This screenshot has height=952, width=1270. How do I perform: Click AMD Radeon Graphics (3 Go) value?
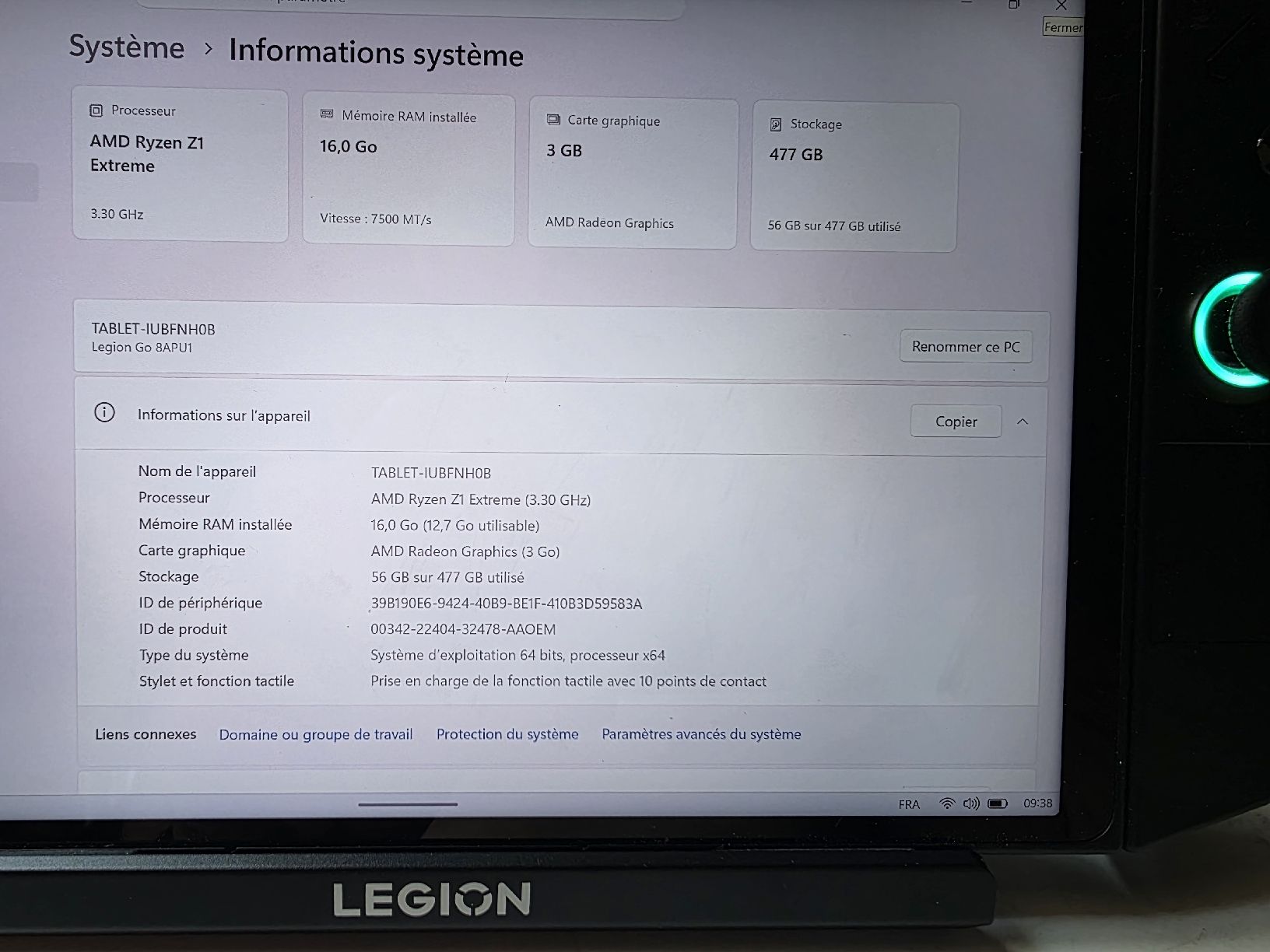click(465, 551)
